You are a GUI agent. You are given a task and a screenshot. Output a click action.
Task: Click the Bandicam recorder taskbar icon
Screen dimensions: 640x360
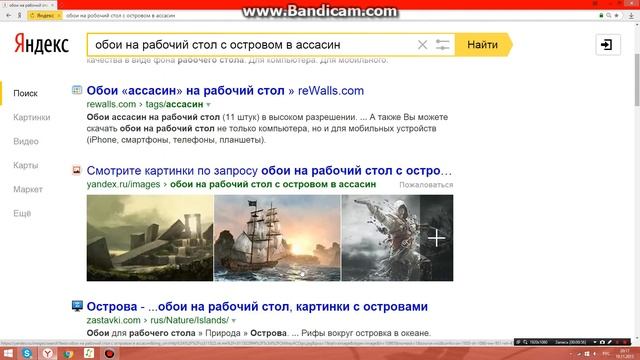click(109, 353)
